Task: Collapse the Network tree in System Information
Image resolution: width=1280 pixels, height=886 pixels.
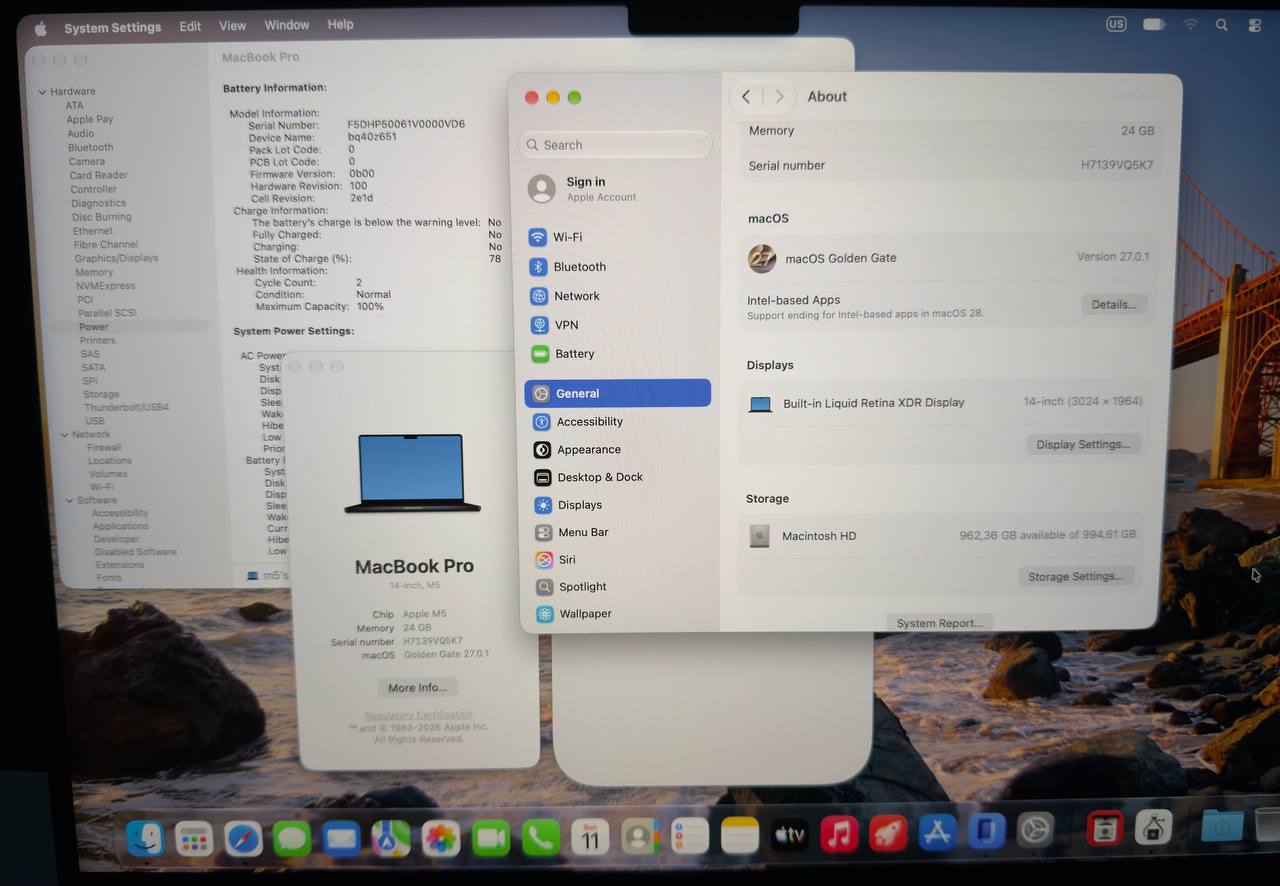Action: [63, 435]
